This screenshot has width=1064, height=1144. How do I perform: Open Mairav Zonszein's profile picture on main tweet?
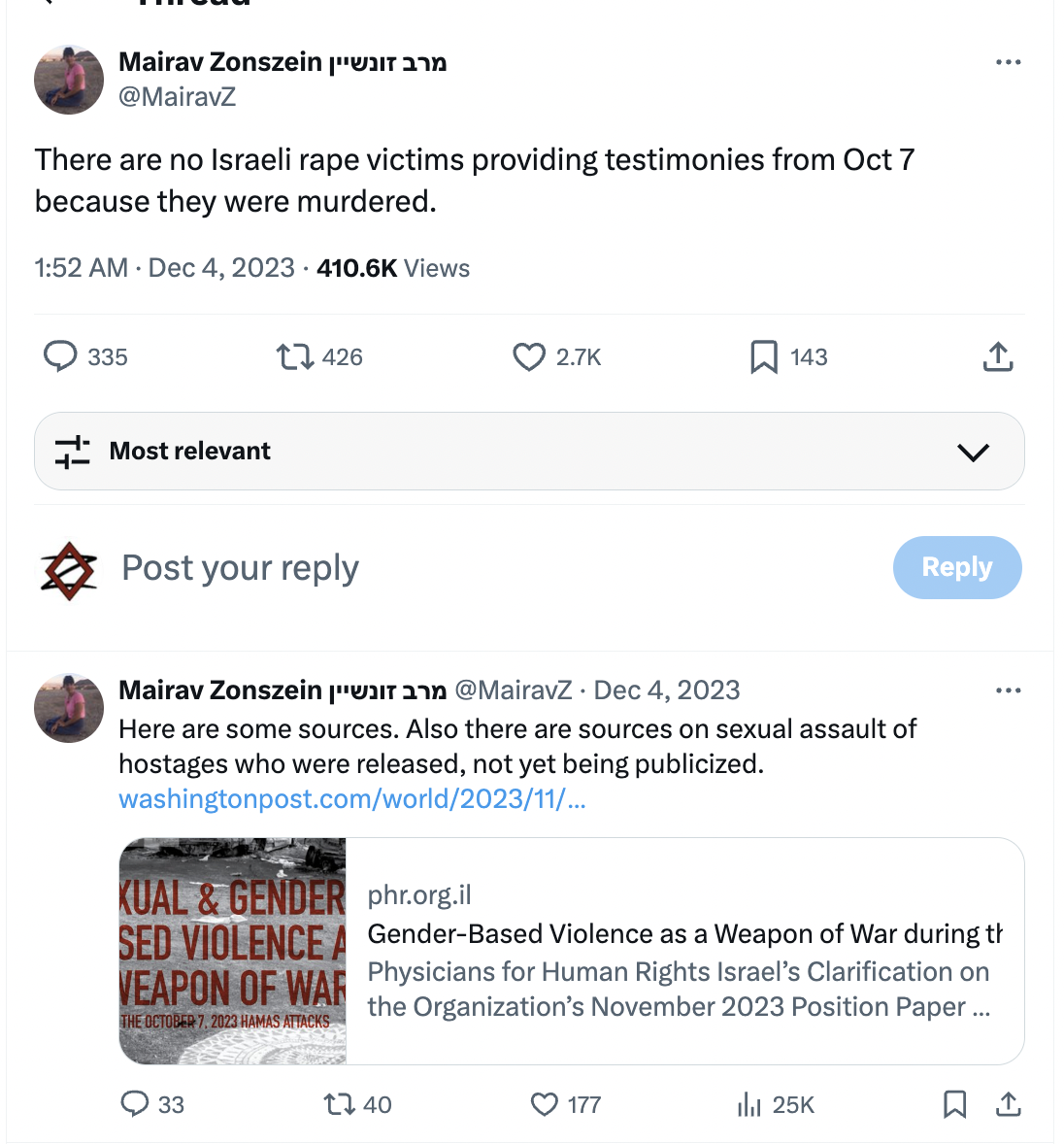[69, 79]
